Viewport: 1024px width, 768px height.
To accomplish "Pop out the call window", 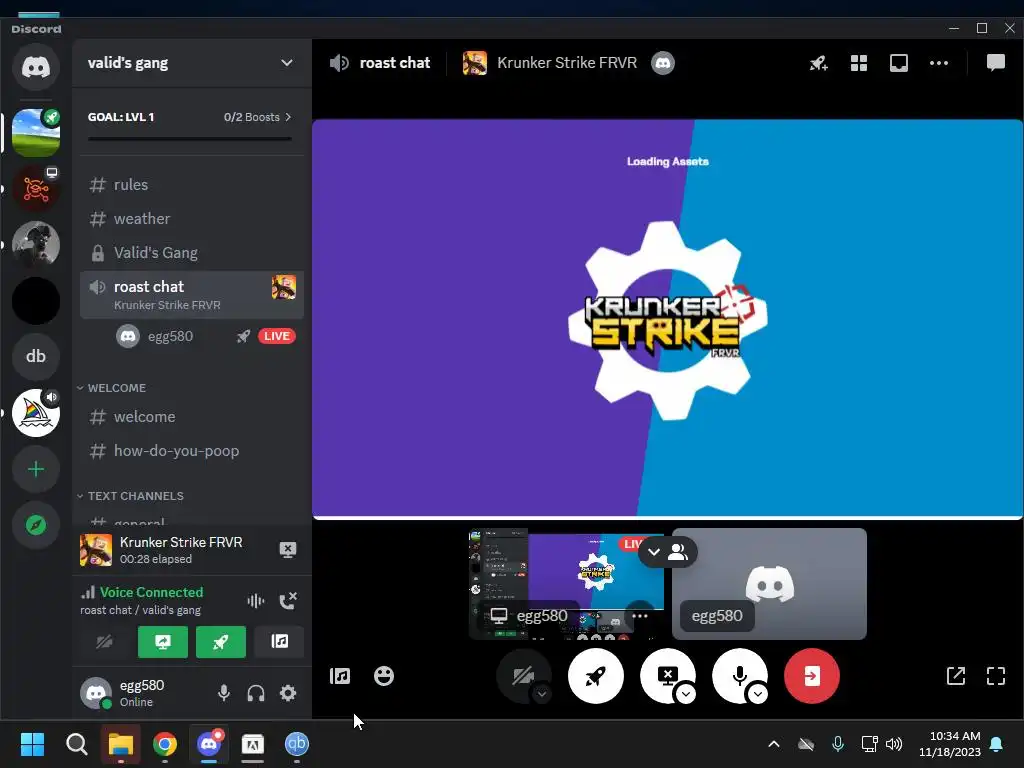I will click(955, 676).
